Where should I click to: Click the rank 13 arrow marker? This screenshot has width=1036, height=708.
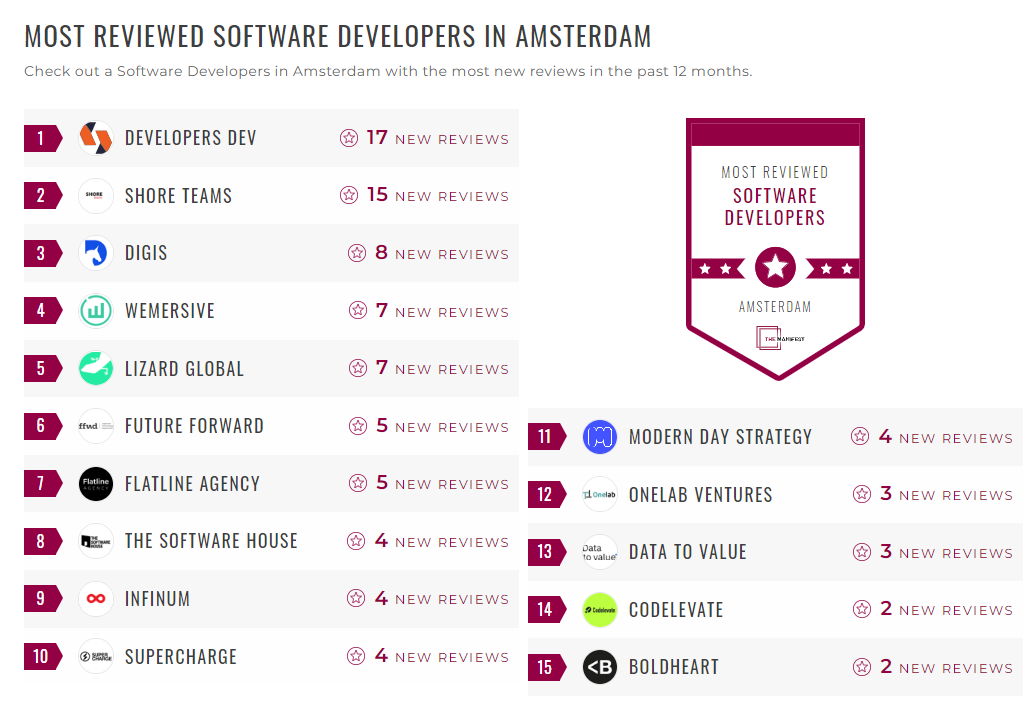[x=546, y=551]
